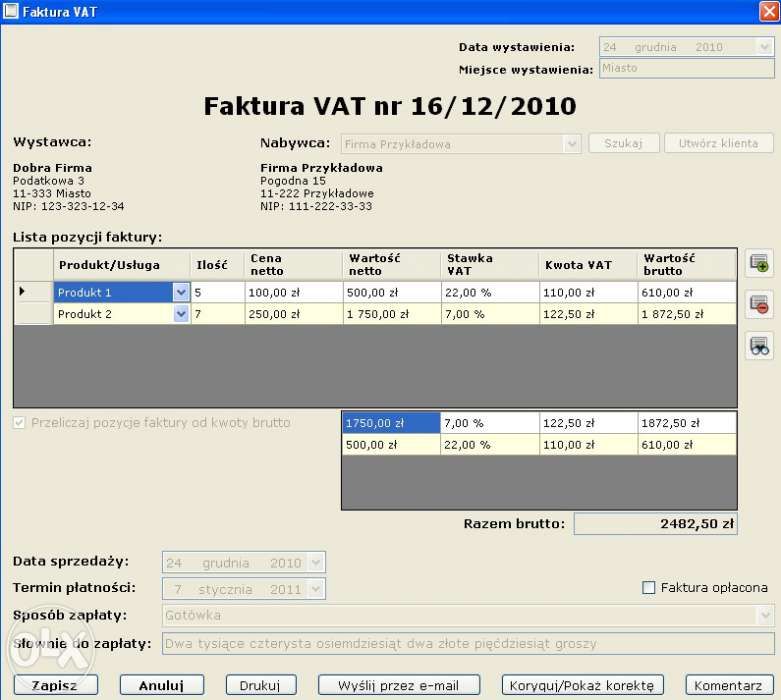Close the Faktura VAT window

click(769, 11)
